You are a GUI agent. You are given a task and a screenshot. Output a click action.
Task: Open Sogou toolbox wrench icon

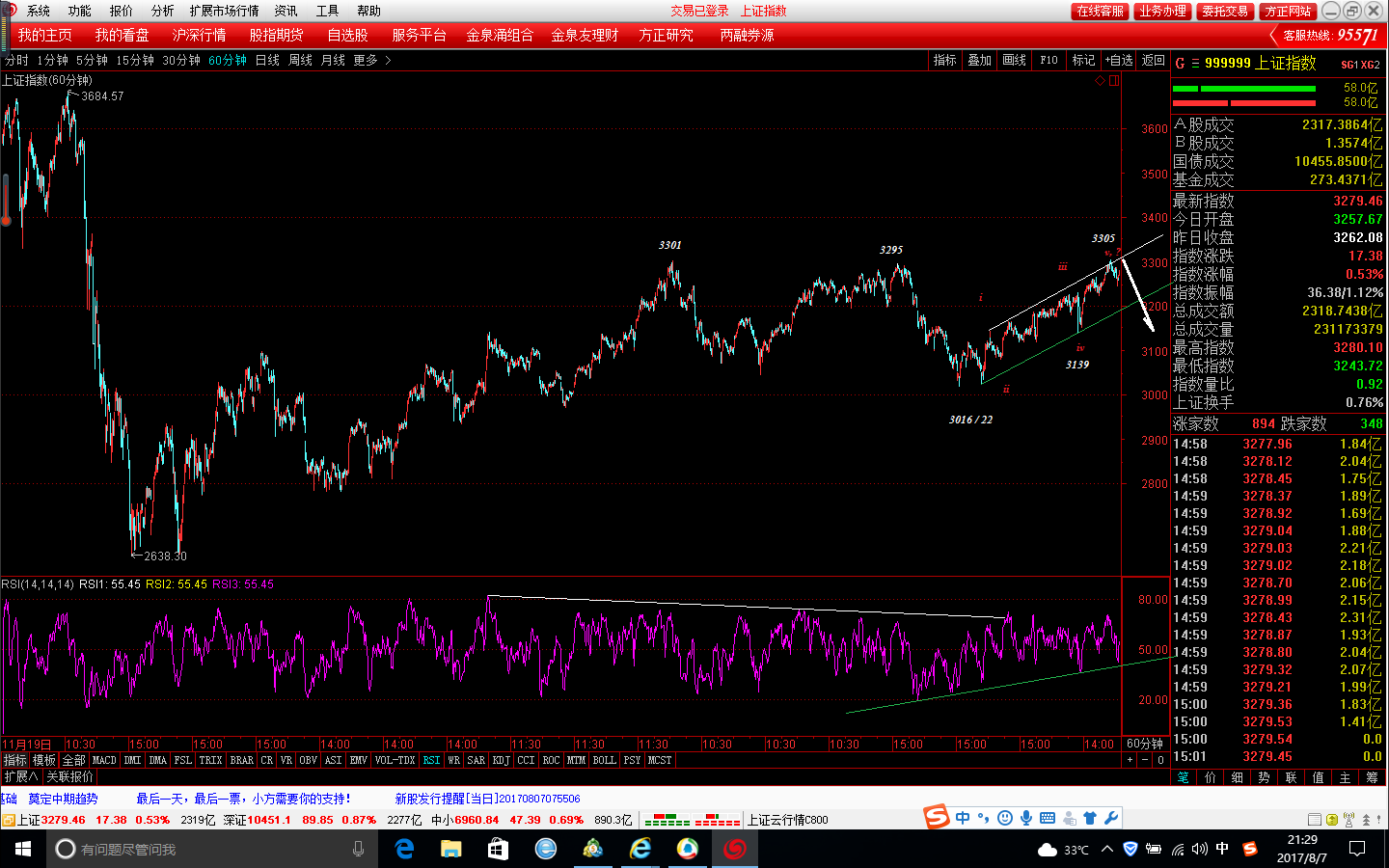[1111, 818]
